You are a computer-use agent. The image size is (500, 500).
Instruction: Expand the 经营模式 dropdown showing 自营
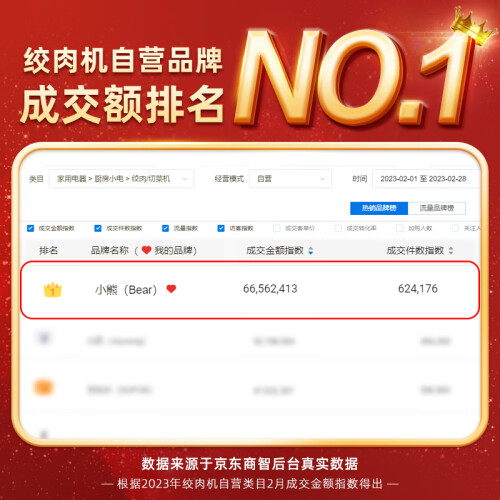coord(290,179)
